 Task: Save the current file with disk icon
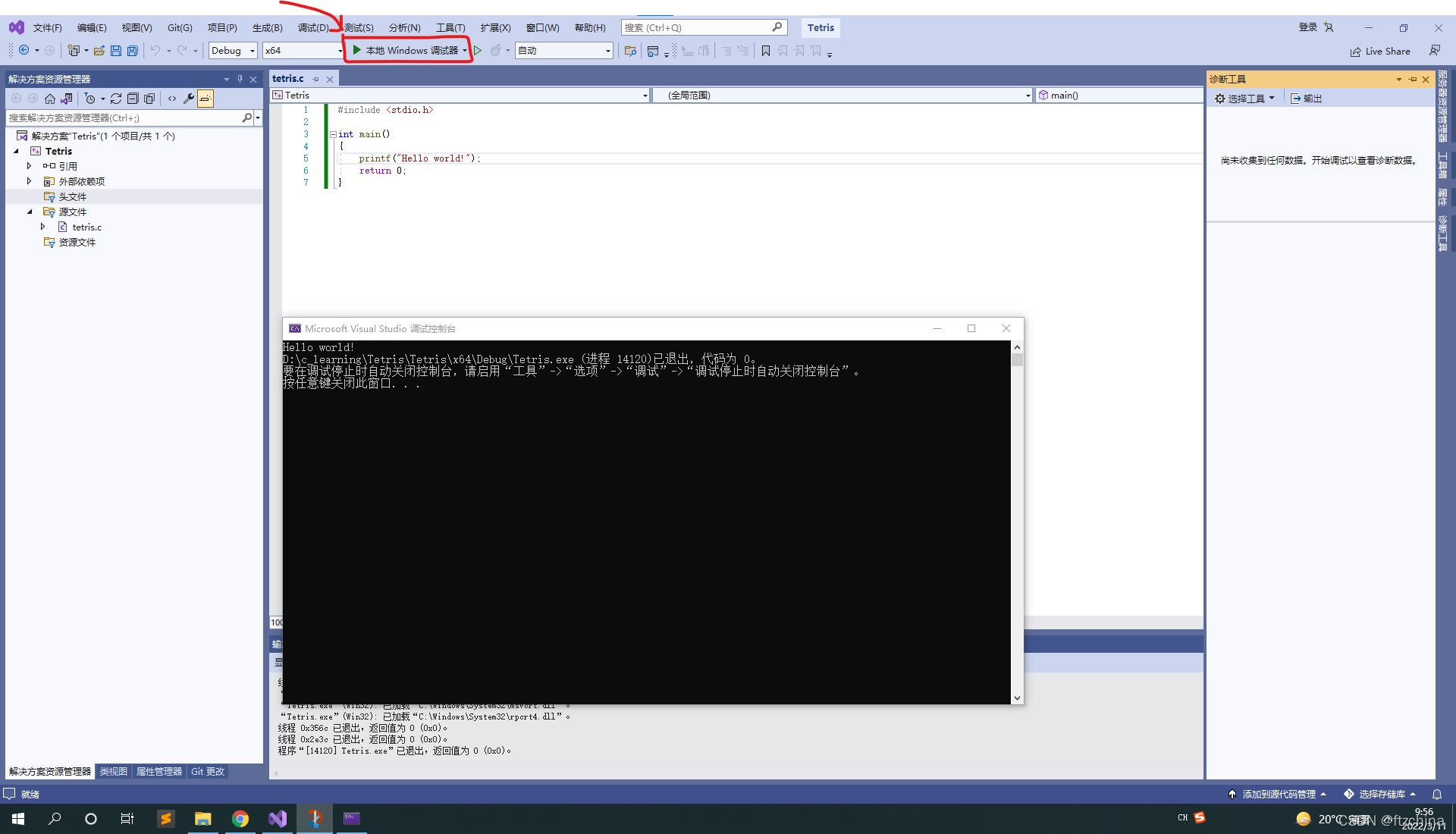tap(116, 51)
